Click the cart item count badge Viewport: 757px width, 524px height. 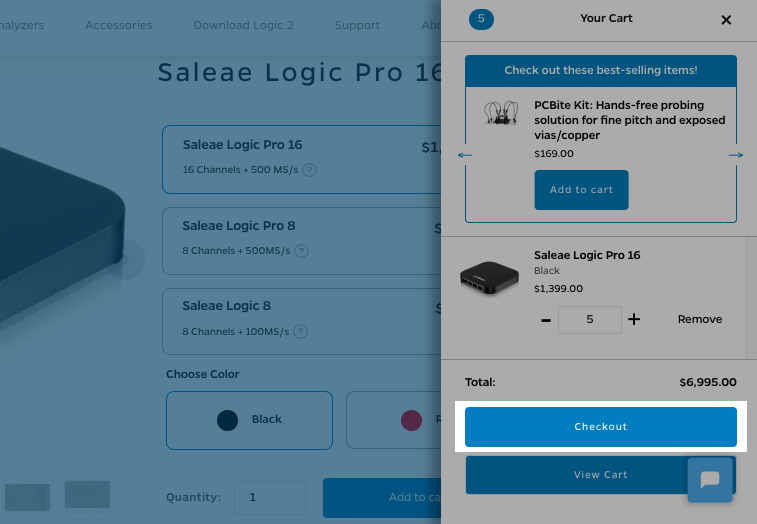point(481,19)
